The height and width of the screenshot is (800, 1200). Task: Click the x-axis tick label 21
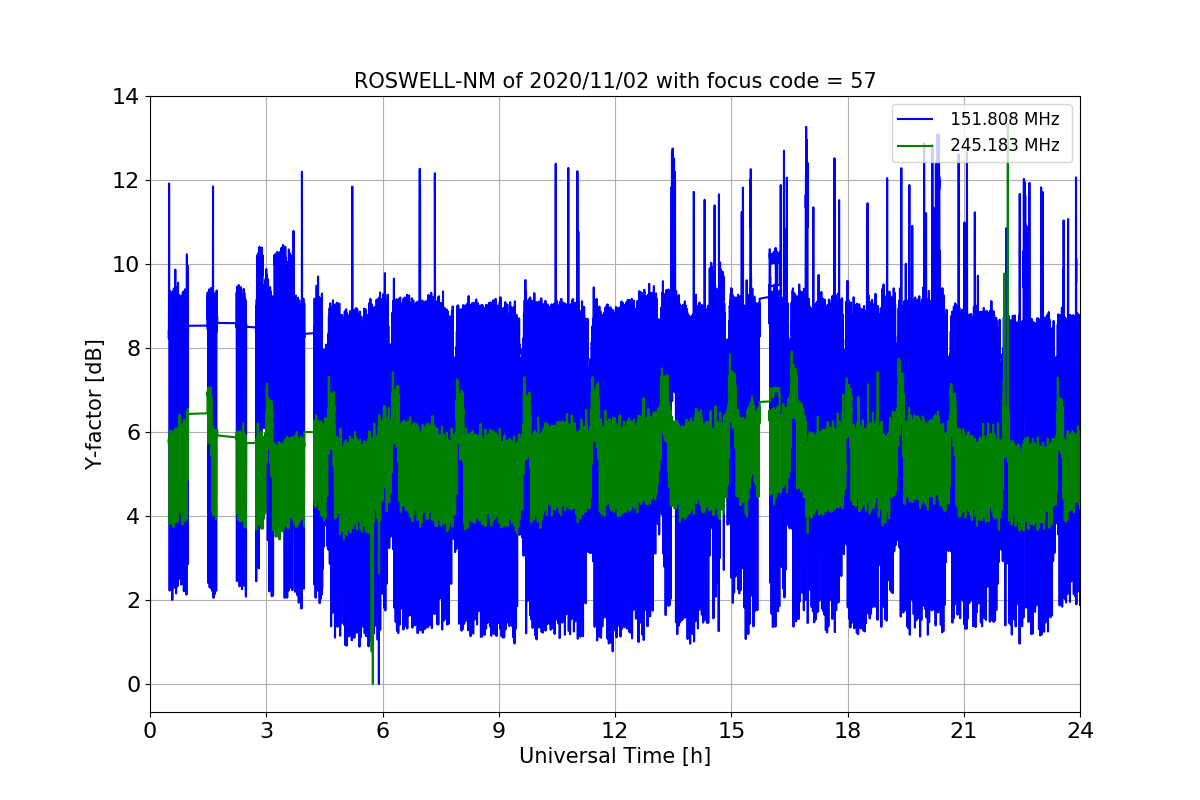[964, 730]
